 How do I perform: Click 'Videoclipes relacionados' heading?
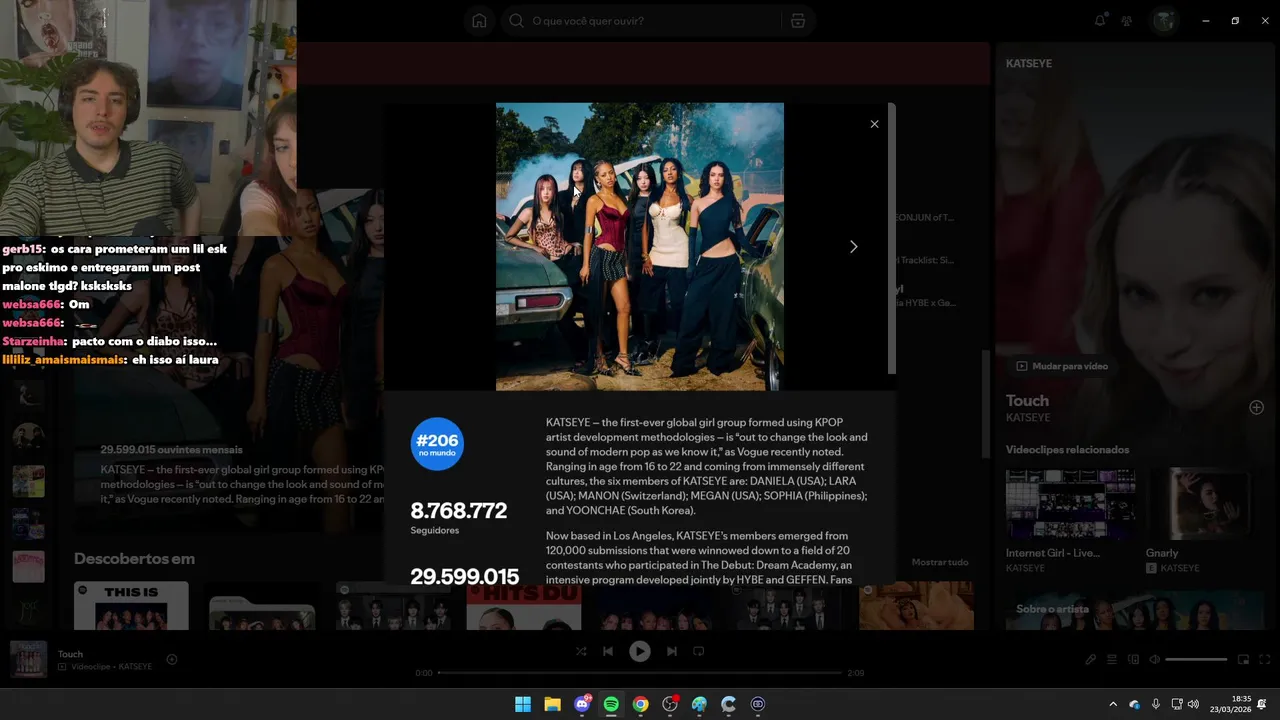pos(1067,450)
